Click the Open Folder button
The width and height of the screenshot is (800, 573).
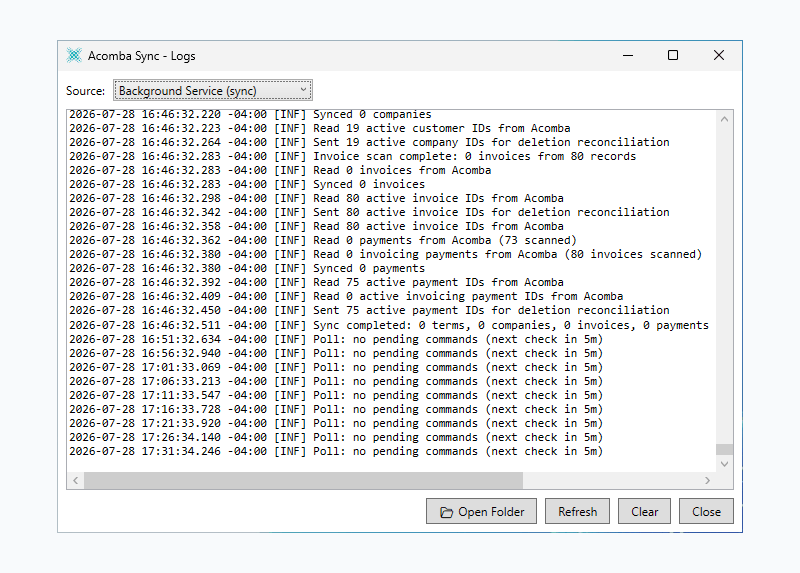point(481,511)
